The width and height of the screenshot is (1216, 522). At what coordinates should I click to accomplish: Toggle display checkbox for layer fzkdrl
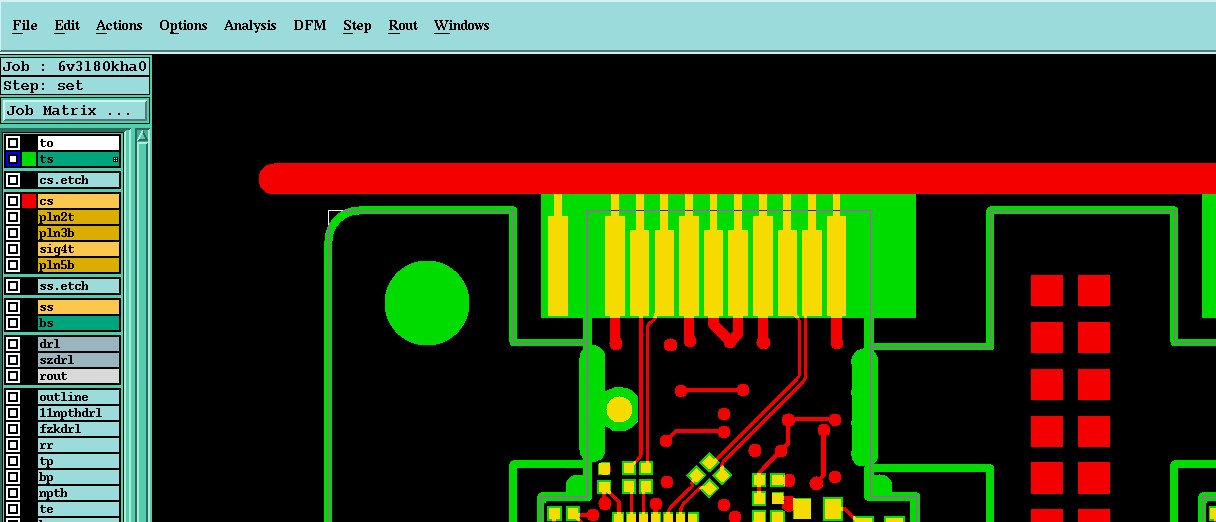(x=13, y=429)
